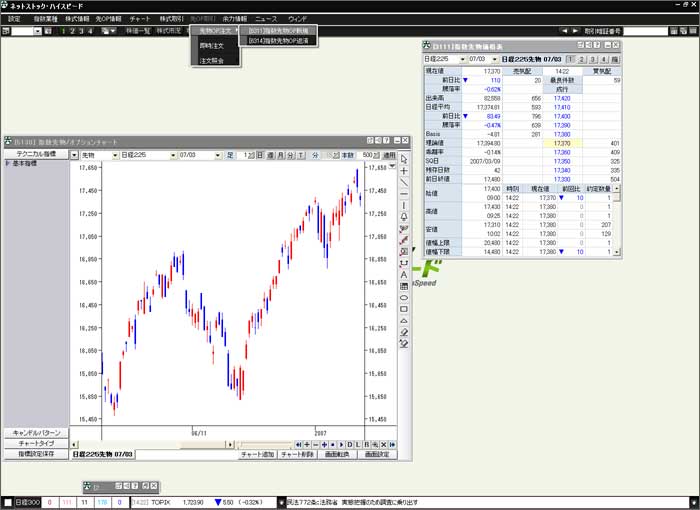Switch to workspace number 1 in top toolbar

[x=63, y=31]
